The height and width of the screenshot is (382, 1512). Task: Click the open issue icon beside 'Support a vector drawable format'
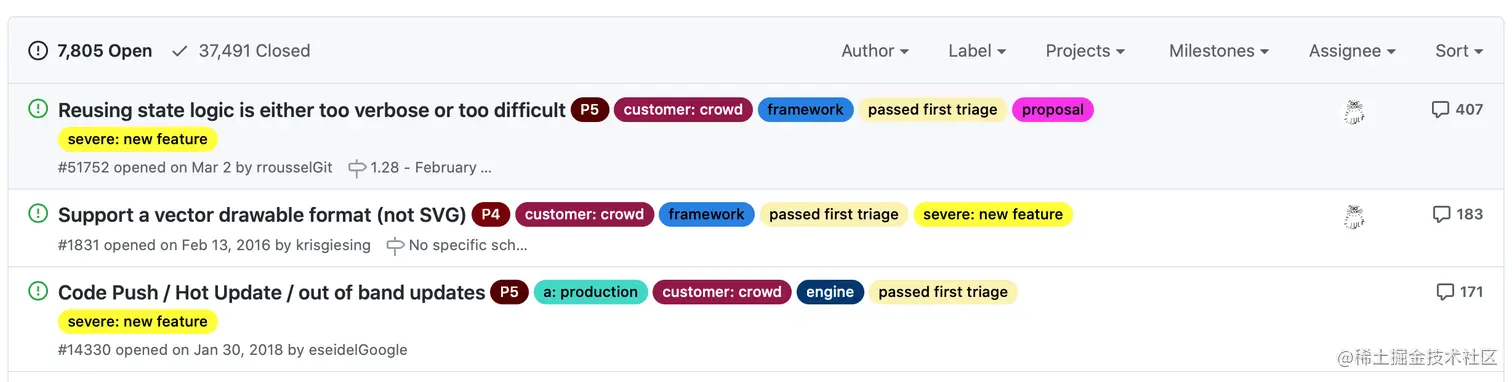(38, 213)
